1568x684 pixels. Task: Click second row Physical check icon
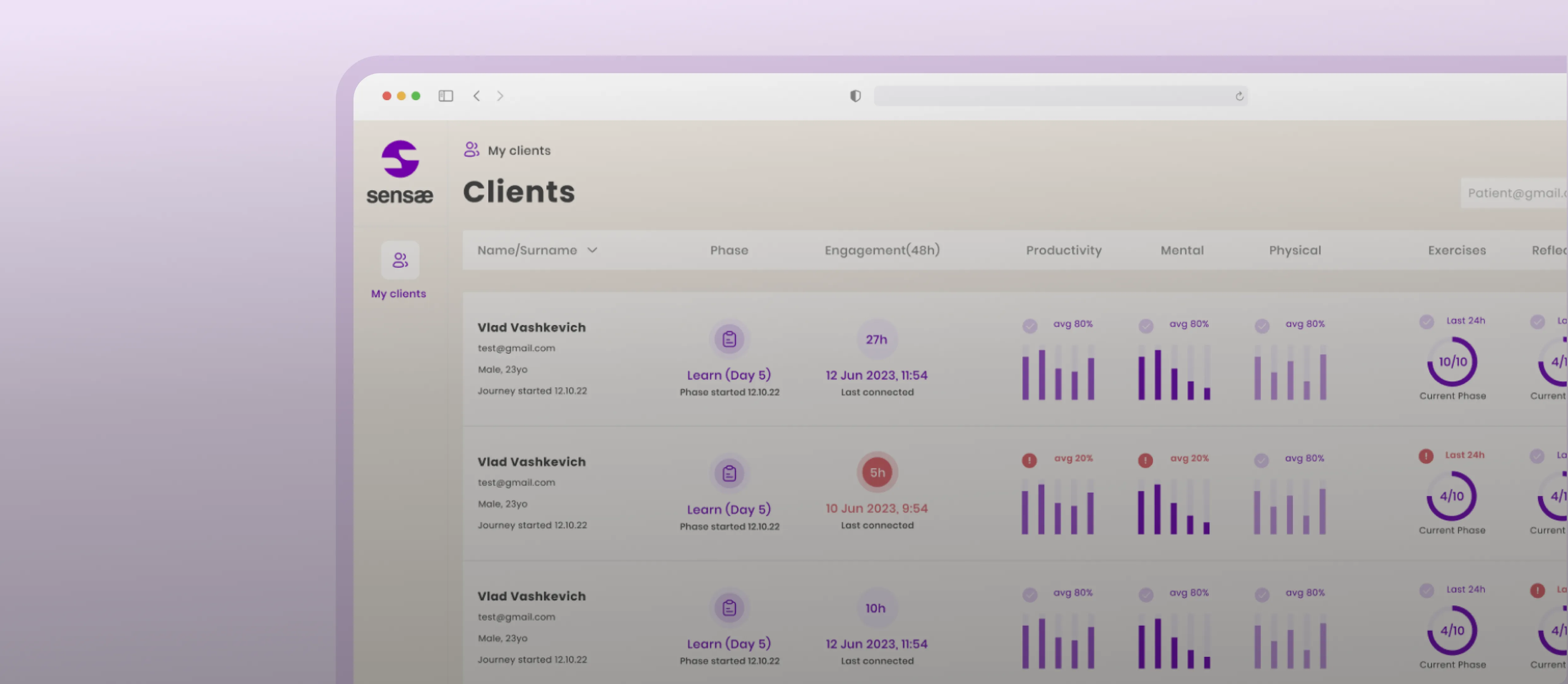(x=1262, y=461)
